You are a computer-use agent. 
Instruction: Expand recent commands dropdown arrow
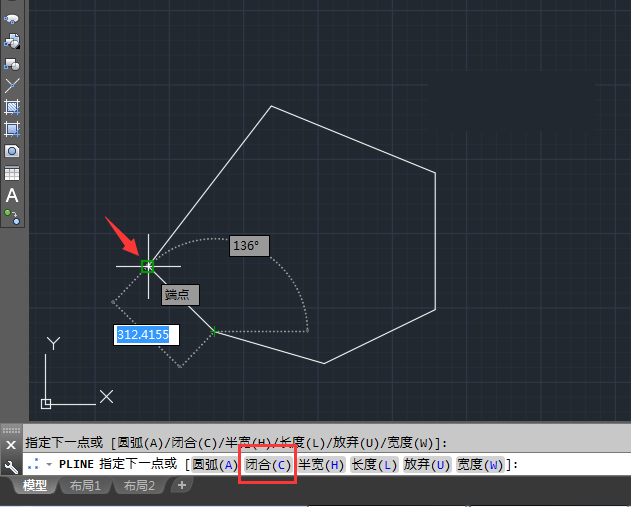click(49, 464)
